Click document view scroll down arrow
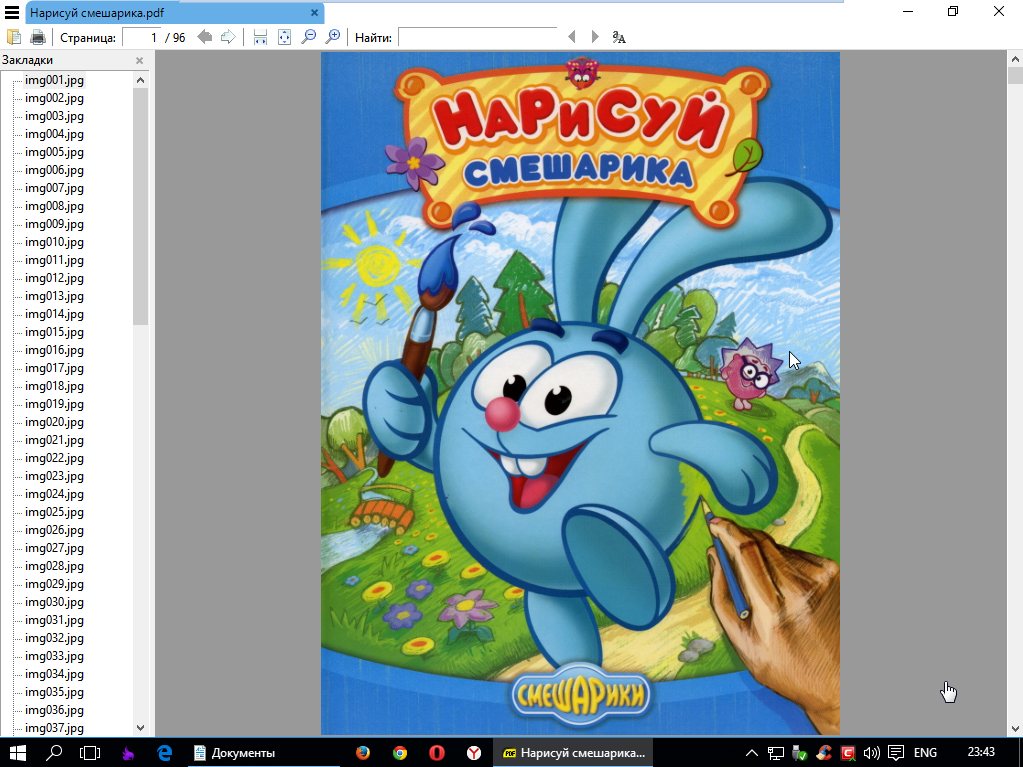The height and width of the screenshot is (767, 1023). point(1015,729)
